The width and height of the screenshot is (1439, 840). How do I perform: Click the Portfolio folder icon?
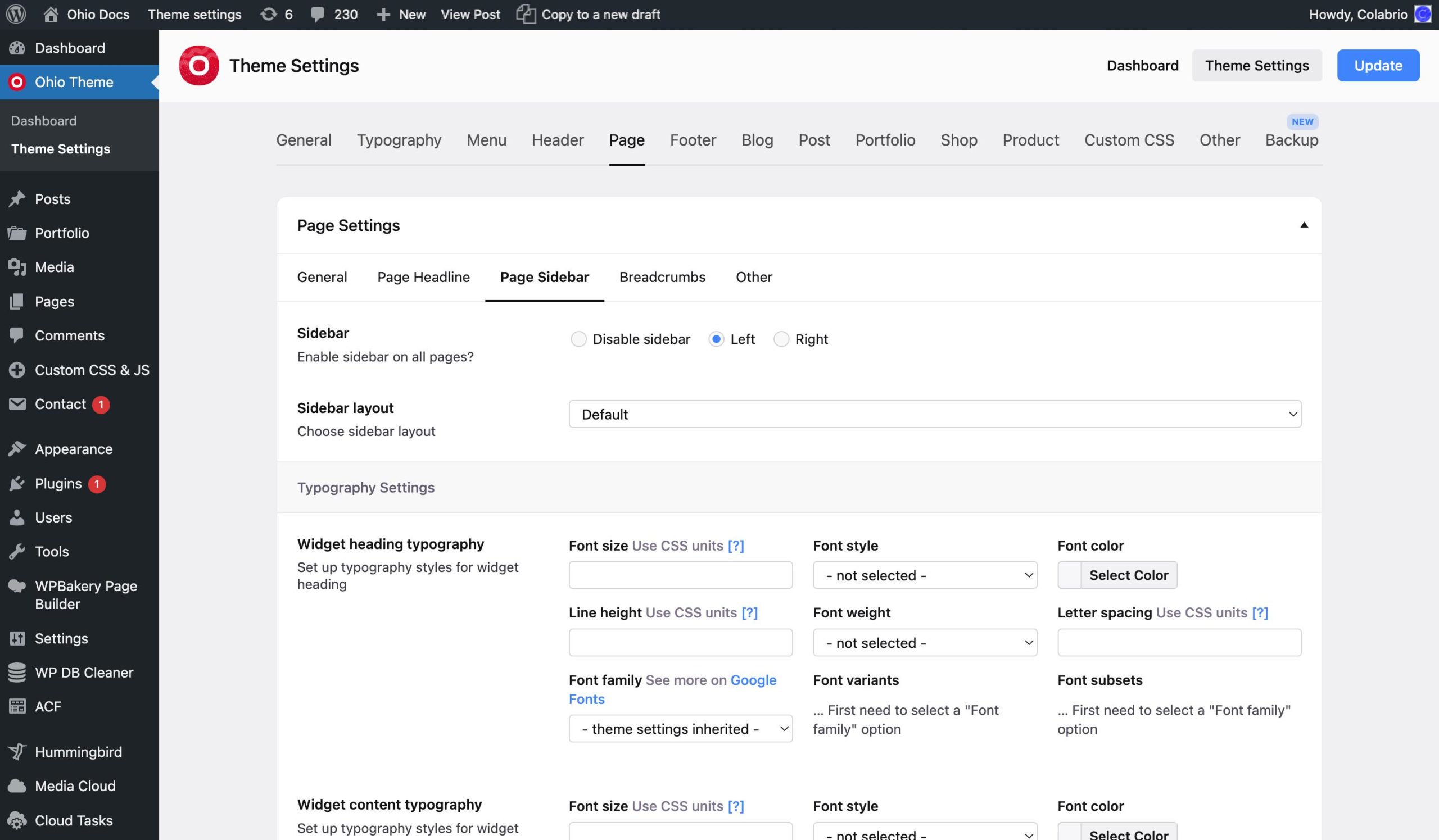(17, 233)
